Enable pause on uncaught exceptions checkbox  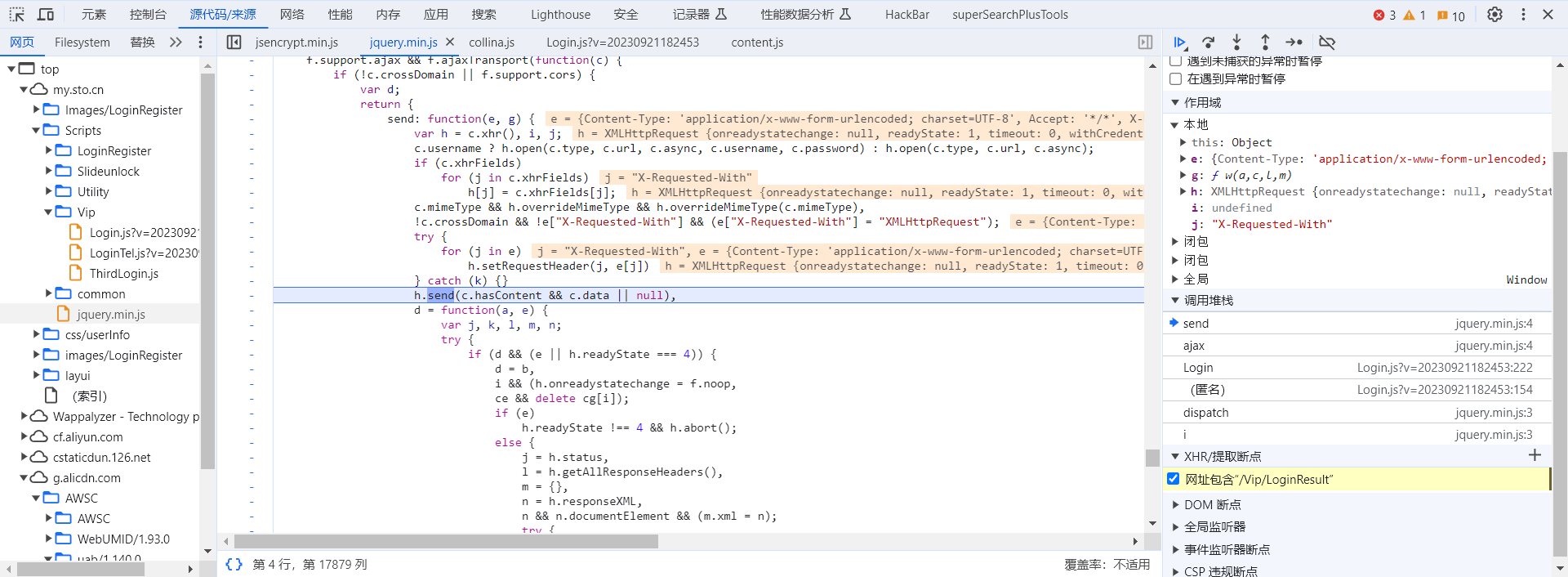pos(1176,61)
